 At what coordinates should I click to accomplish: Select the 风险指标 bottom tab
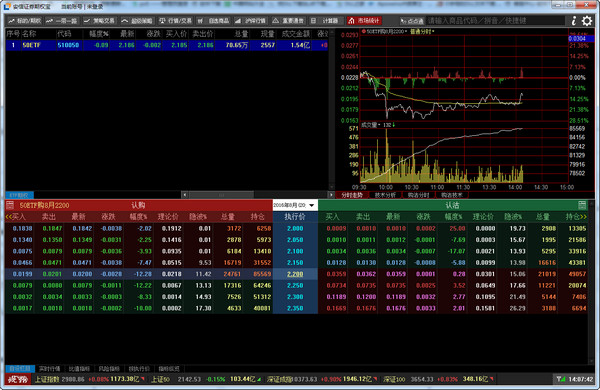click(x=109, y=369)
